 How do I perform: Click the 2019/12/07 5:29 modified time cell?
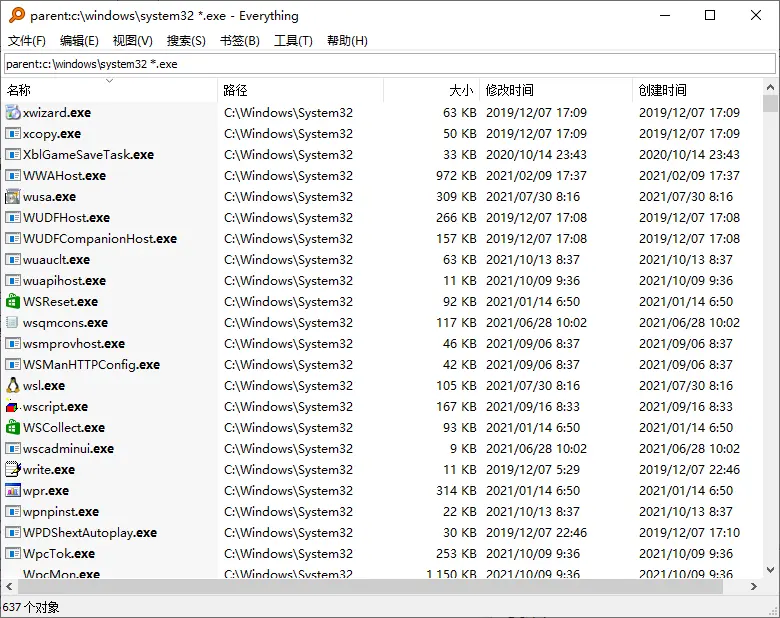coord(533,470)
